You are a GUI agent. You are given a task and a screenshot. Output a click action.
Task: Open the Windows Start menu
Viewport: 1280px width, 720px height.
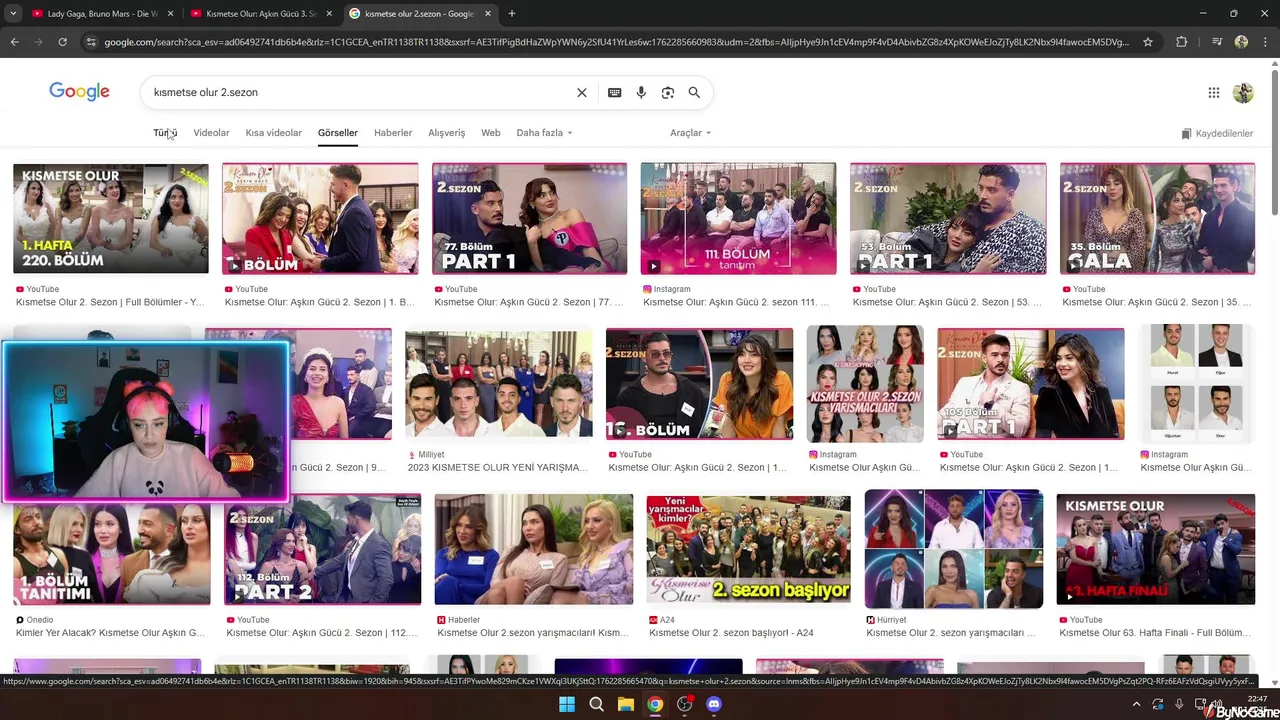(567, 704)
